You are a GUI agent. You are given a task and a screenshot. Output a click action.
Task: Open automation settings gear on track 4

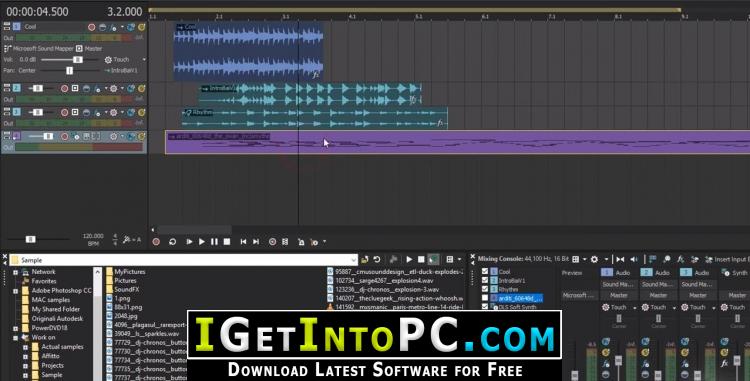pos(113,137)
